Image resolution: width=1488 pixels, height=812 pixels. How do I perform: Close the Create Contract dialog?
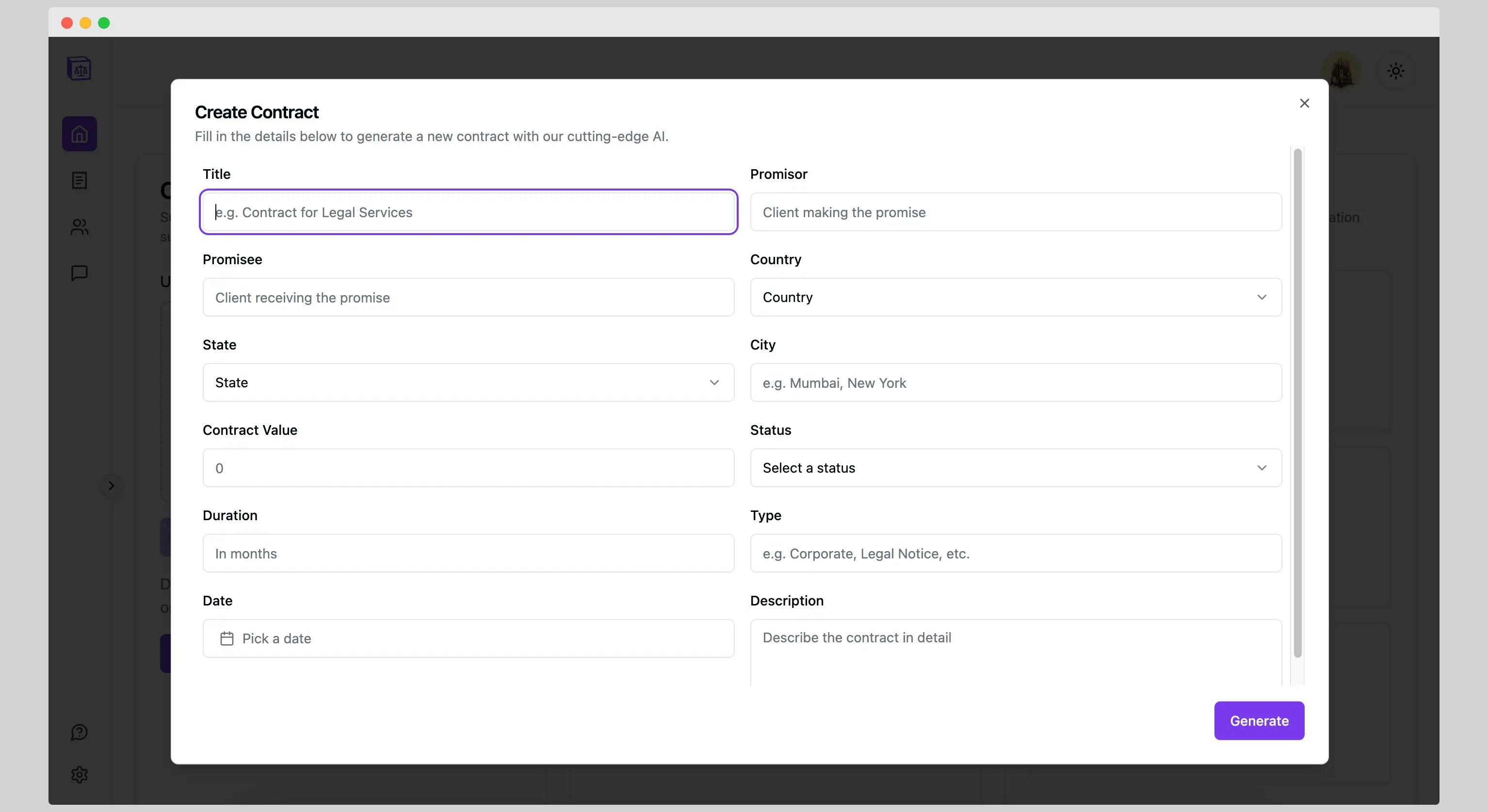coord(1304,103)
